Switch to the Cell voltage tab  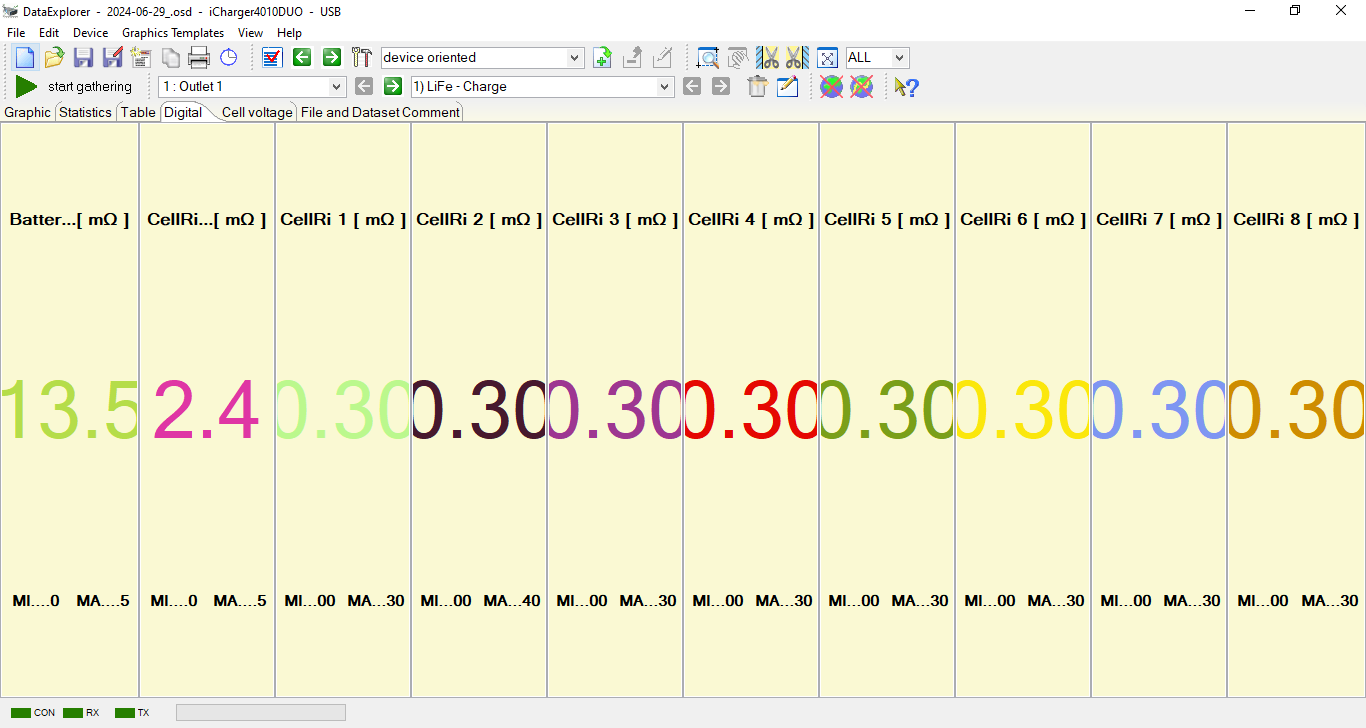pyautogui.click(x=257, y=113)
